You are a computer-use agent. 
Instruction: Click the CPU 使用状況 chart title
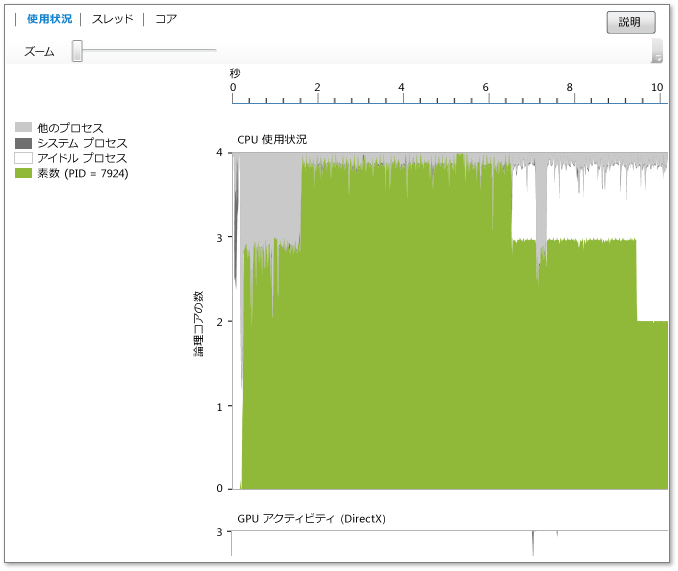pyautogui.click(x=272, y=140)
